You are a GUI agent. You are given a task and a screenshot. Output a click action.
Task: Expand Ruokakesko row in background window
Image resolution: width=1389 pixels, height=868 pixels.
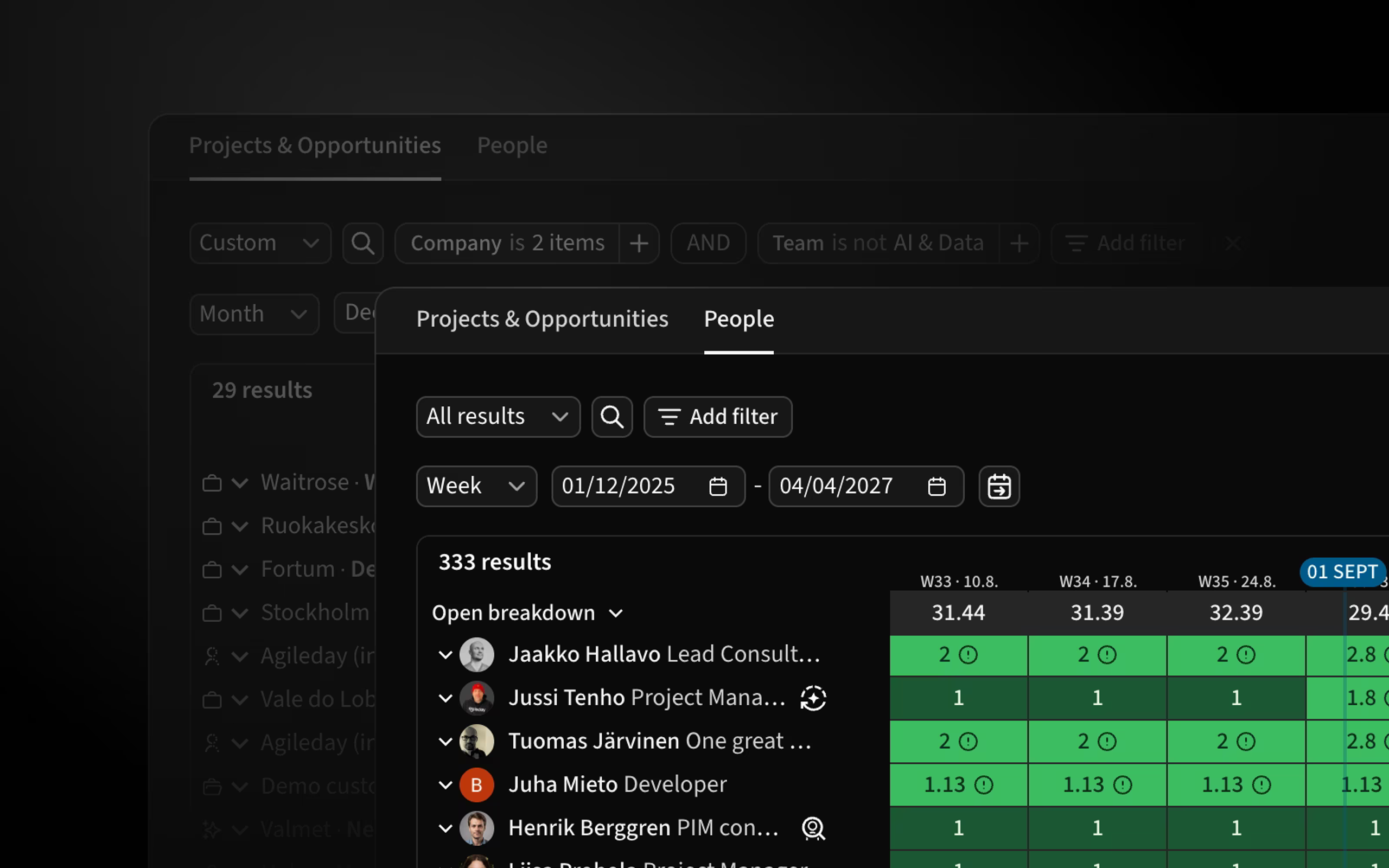240,526
